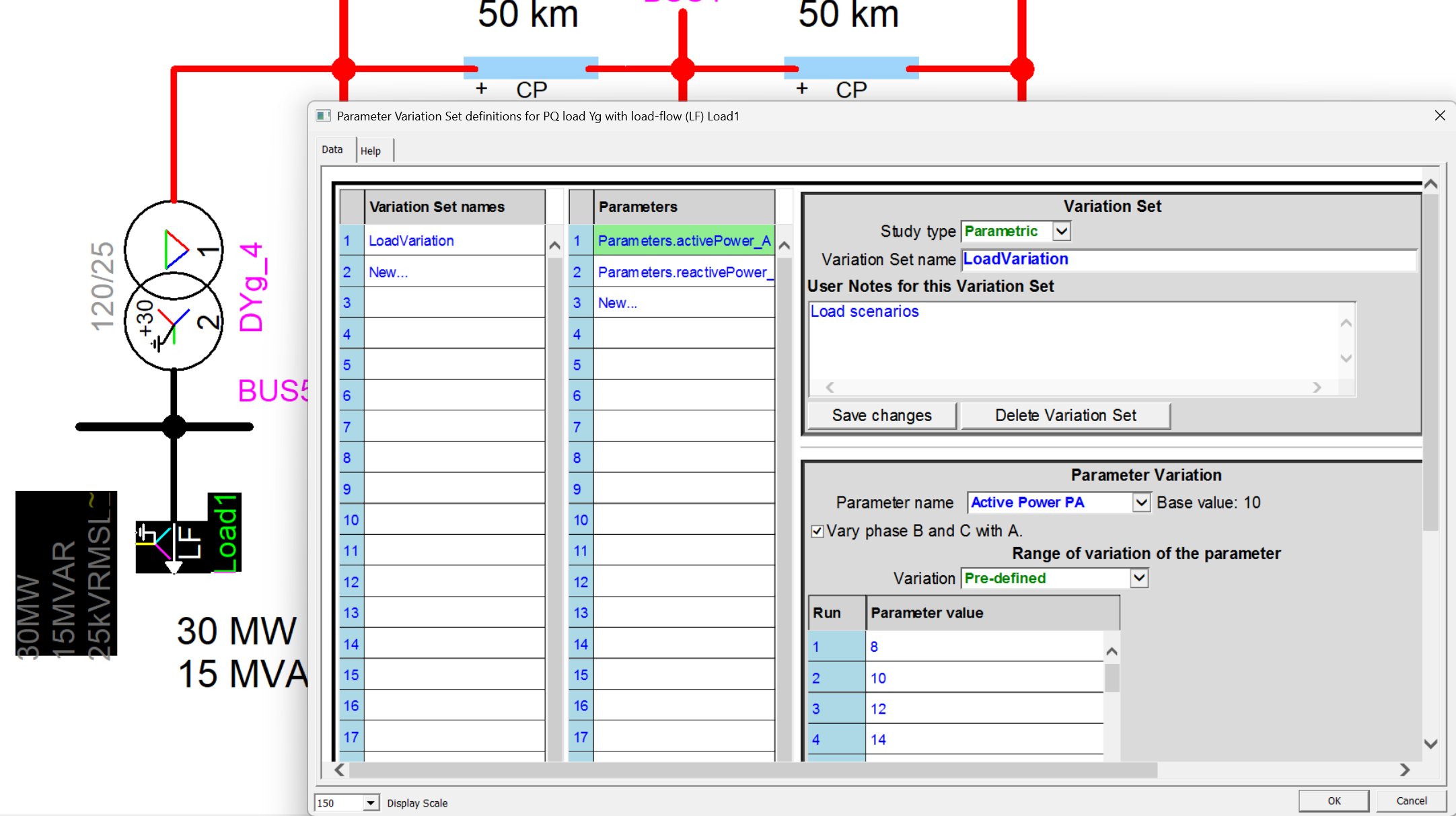Click the Save changes button
The width and height of the screenshot is (1456, 816).
(881, 415)
